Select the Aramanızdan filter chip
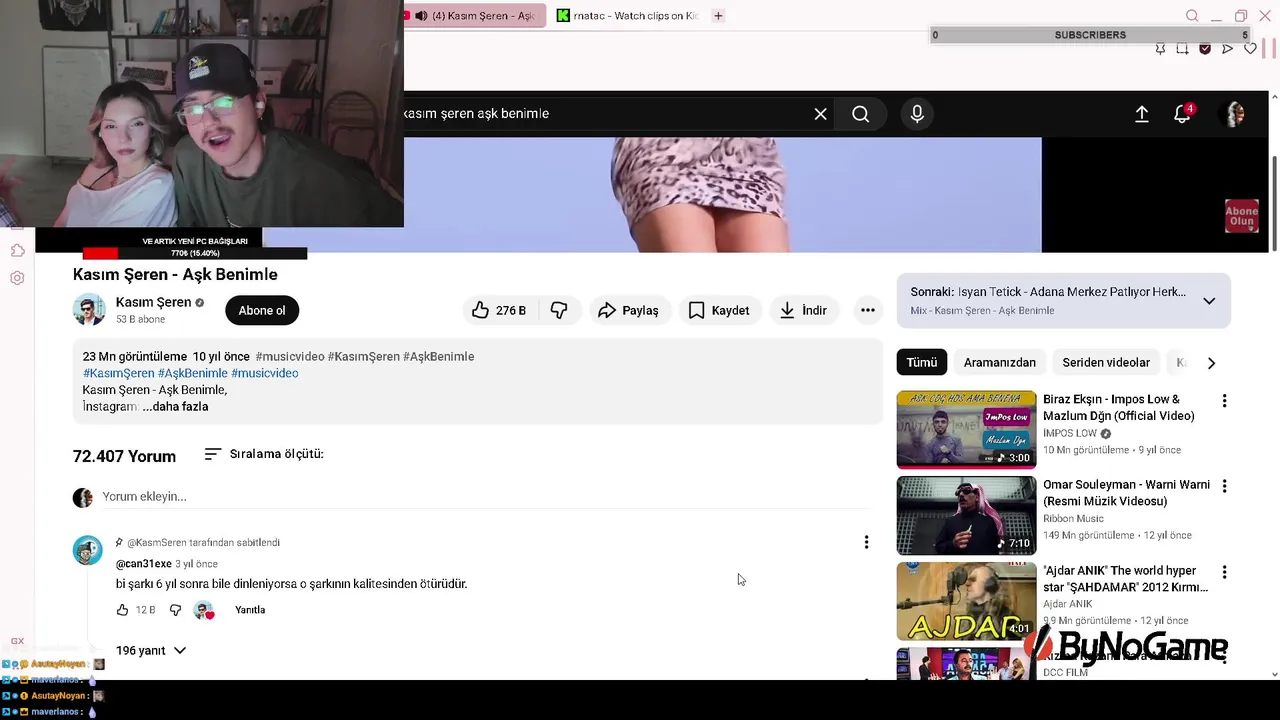 coord(1000,363)
